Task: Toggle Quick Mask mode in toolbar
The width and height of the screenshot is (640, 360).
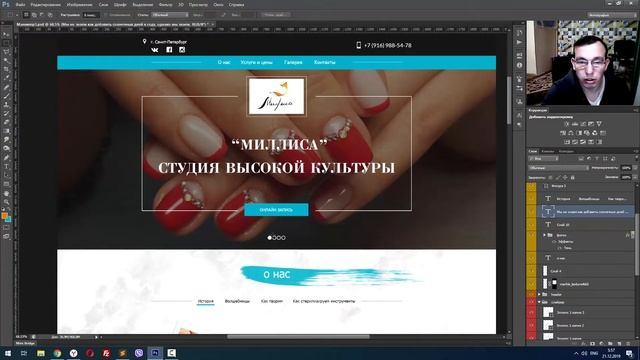Action: (6, 228)
